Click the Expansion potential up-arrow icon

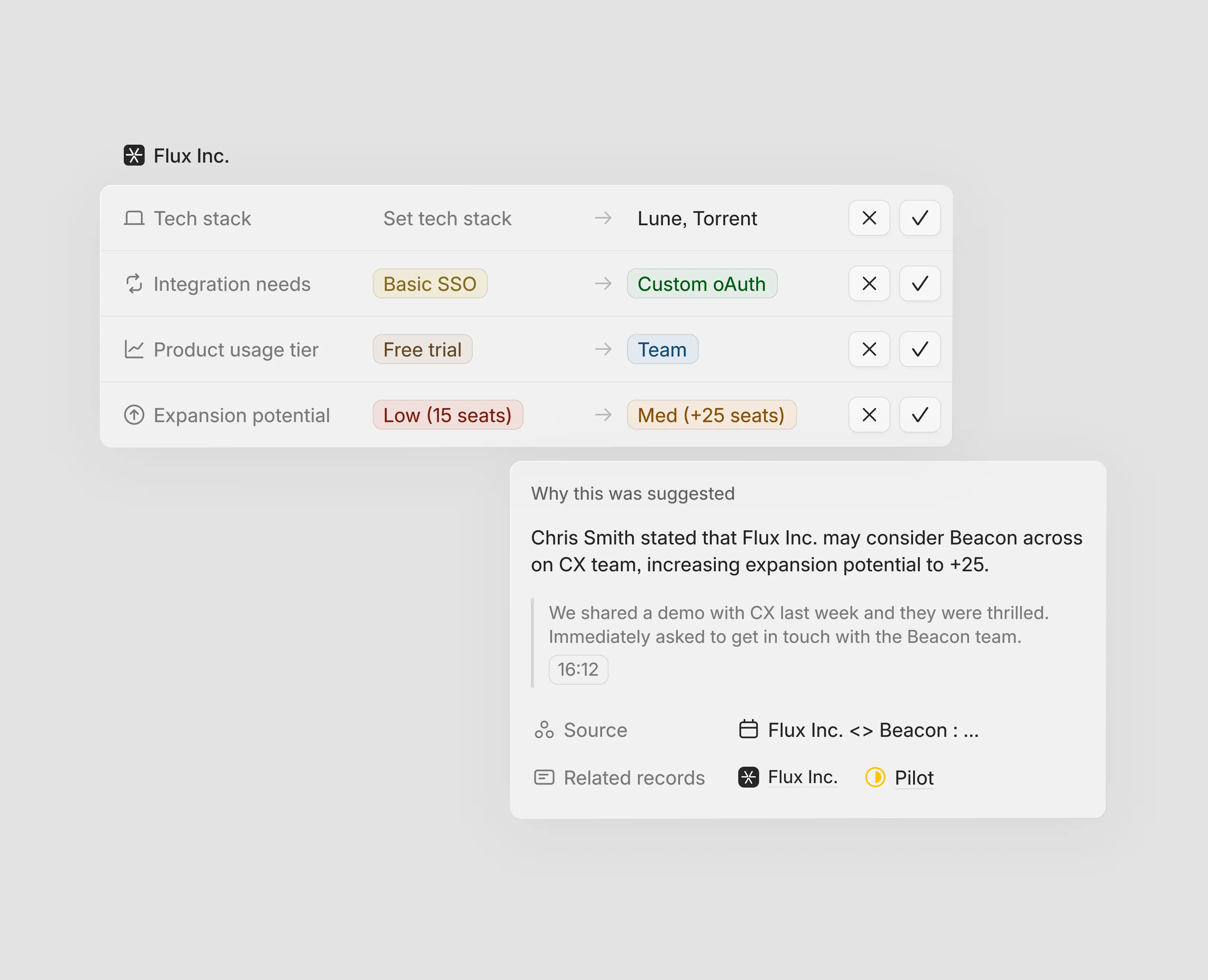(x=134, y=415)
